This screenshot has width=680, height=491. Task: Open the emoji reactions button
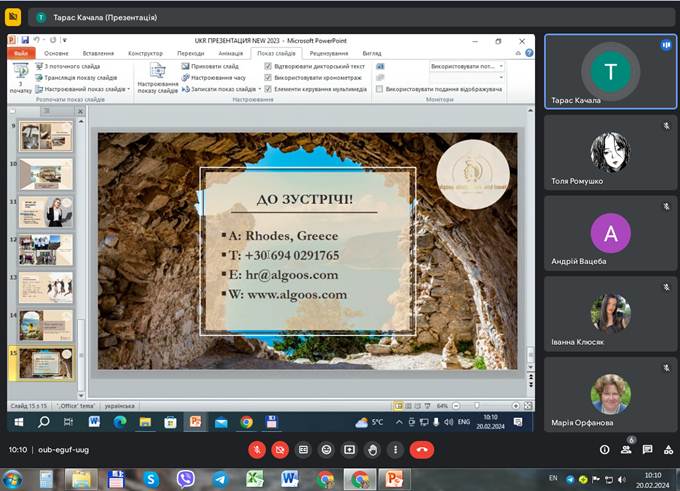point(326,450)
